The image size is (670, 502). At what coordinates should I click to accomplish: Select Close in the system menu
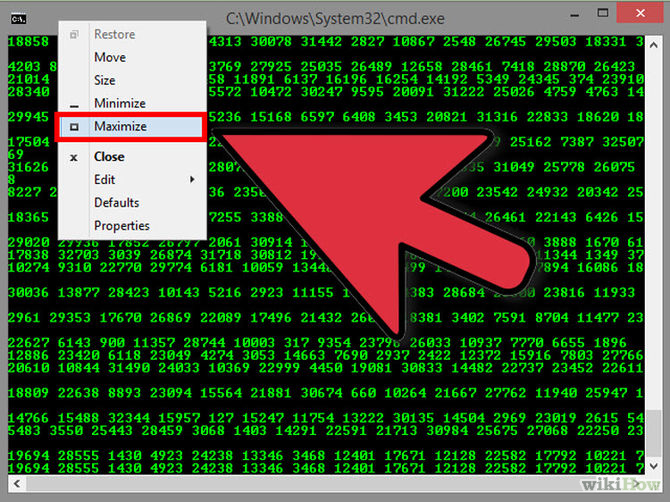click(x=109, y=157)
